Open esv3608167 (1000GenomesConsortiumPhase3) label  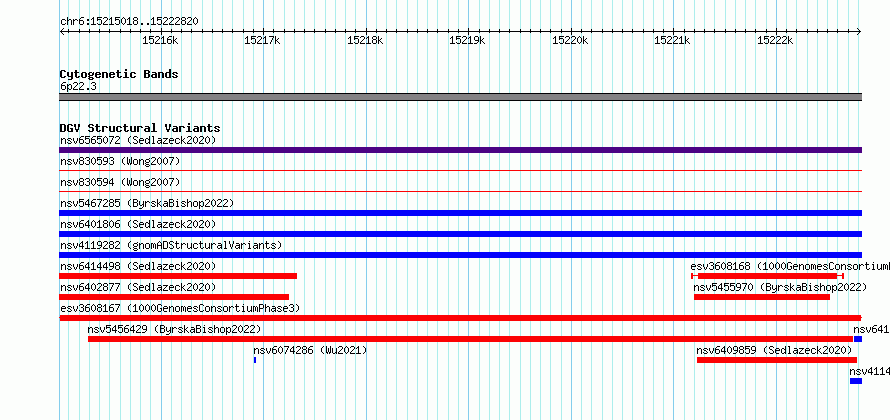(179, 308)
